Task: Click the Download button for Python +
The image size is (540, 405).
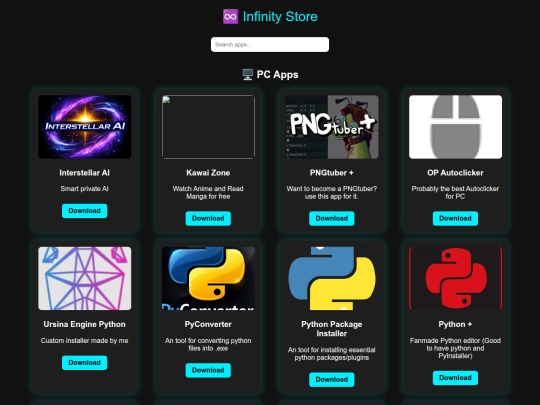Action: point(455,378)
